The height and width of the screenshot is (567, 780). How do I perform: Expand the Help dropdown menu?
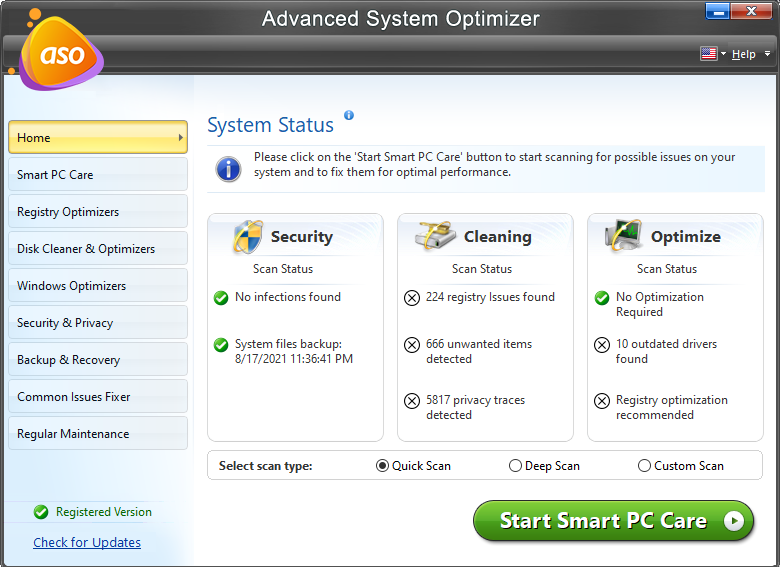(x=767, y=54)
